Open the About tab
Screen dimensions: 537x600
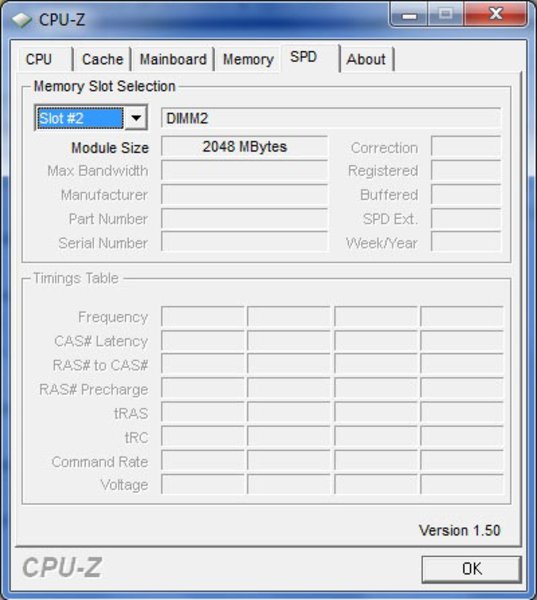tap(367, 59)
